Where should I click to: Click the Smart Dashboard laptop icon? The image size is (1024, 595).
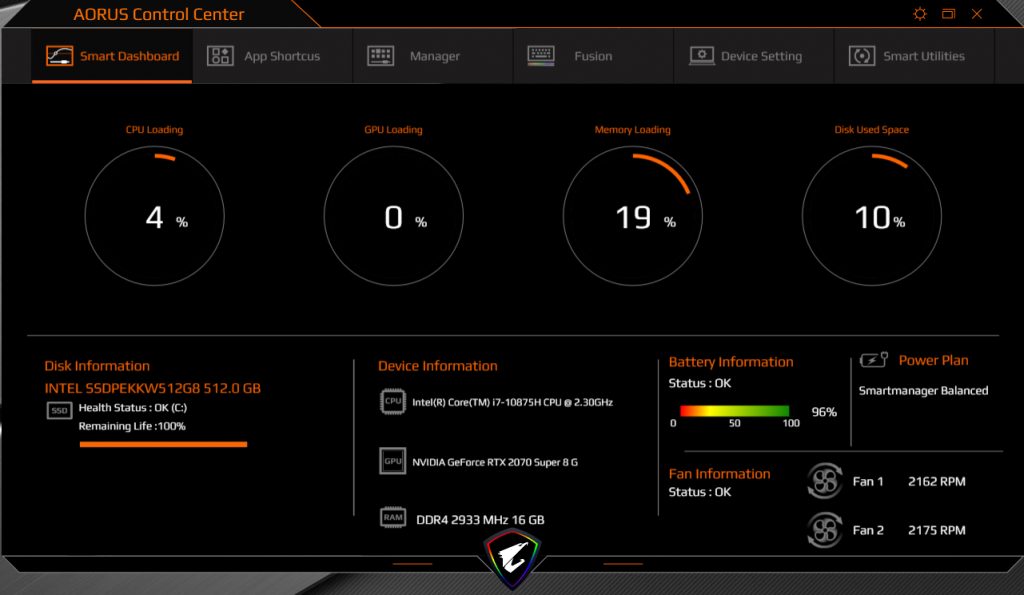pos(59,56)
